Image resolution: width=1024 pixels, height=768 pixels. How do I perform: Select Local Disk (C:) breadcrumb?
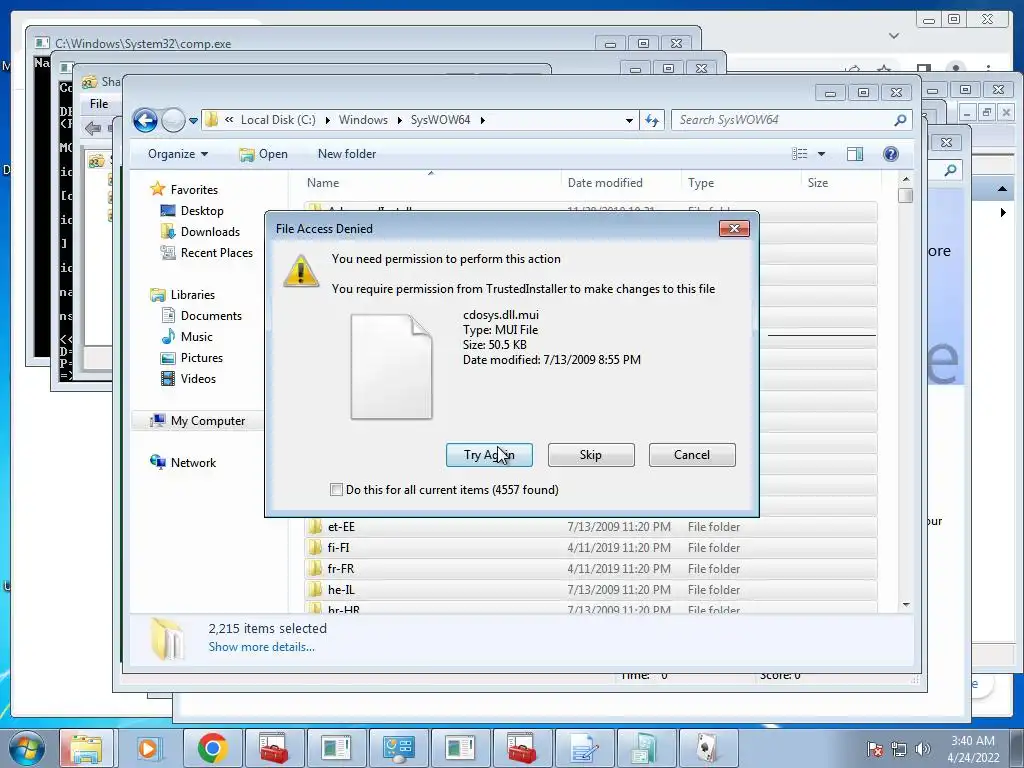point(278,120)
